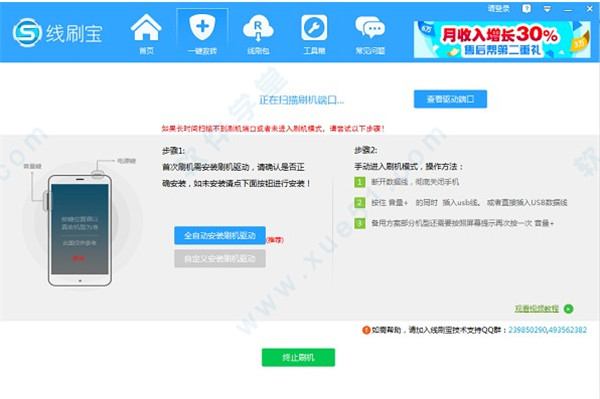Click the red warning text about scanning ports
Image resolution: width=600 pixels, height=399 pixels.
pyautogui.click(x=273, y=129)
